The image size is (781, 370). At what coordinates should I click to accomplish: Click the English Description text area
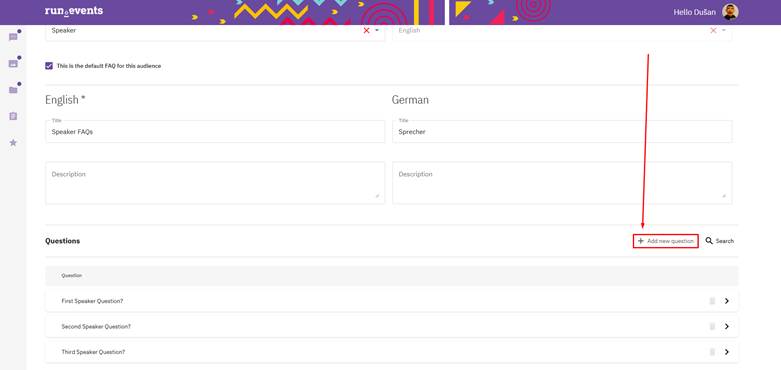pyautogui.click(x=215, y=183)
